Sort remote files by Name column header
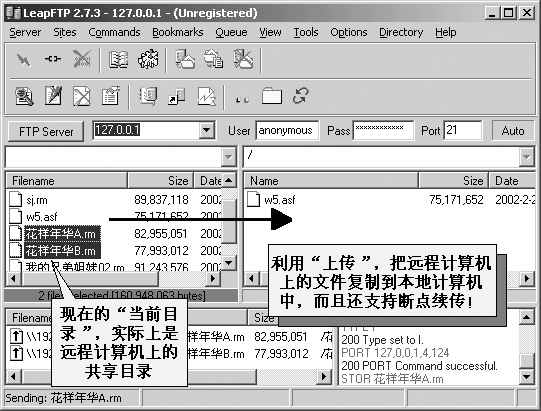 332,181
